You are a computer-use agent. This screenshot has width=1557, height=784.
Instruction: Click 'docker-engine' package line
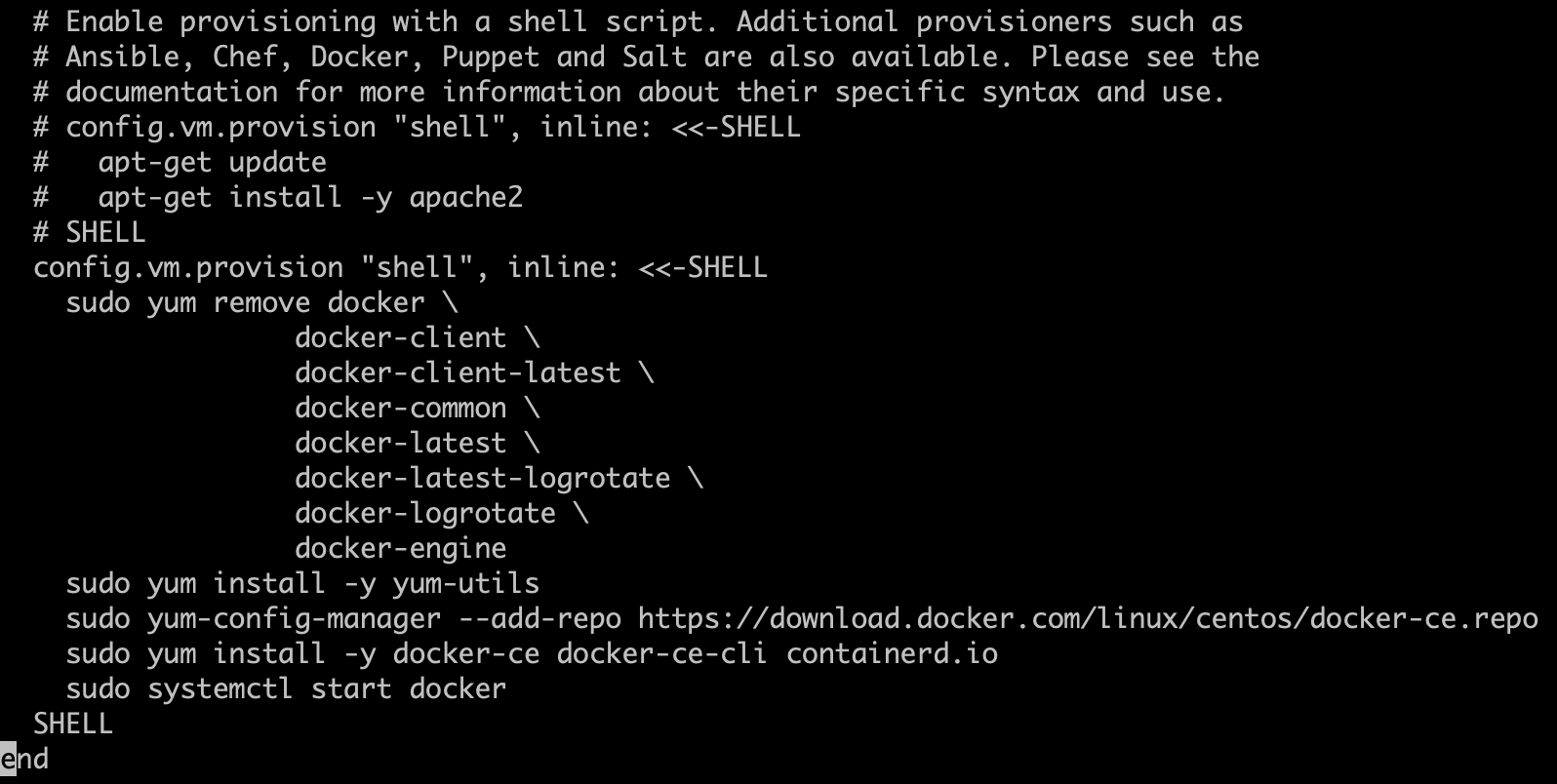point(400,548)
